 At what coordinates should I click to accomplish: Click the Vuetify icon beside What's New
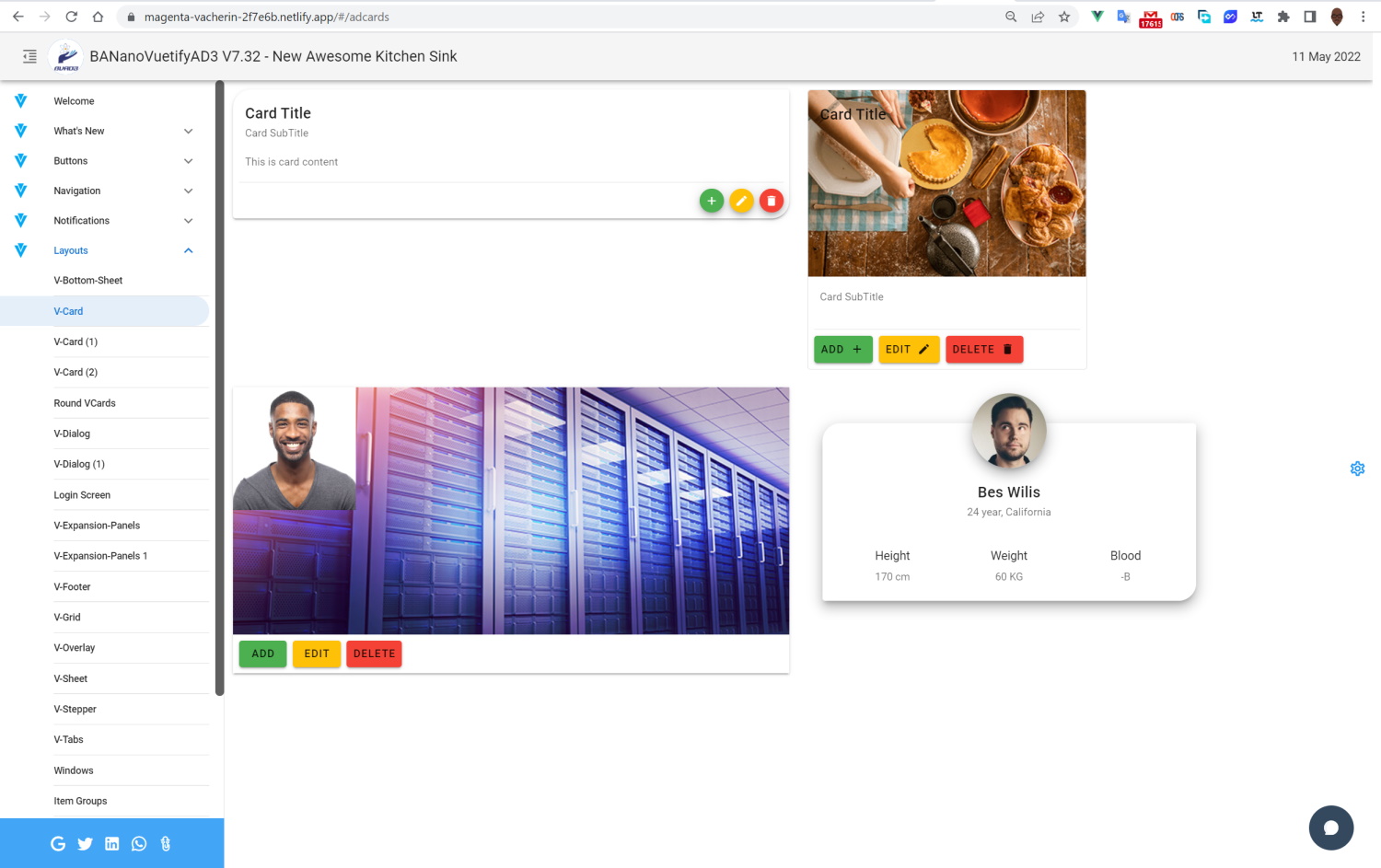pos(20,131)
